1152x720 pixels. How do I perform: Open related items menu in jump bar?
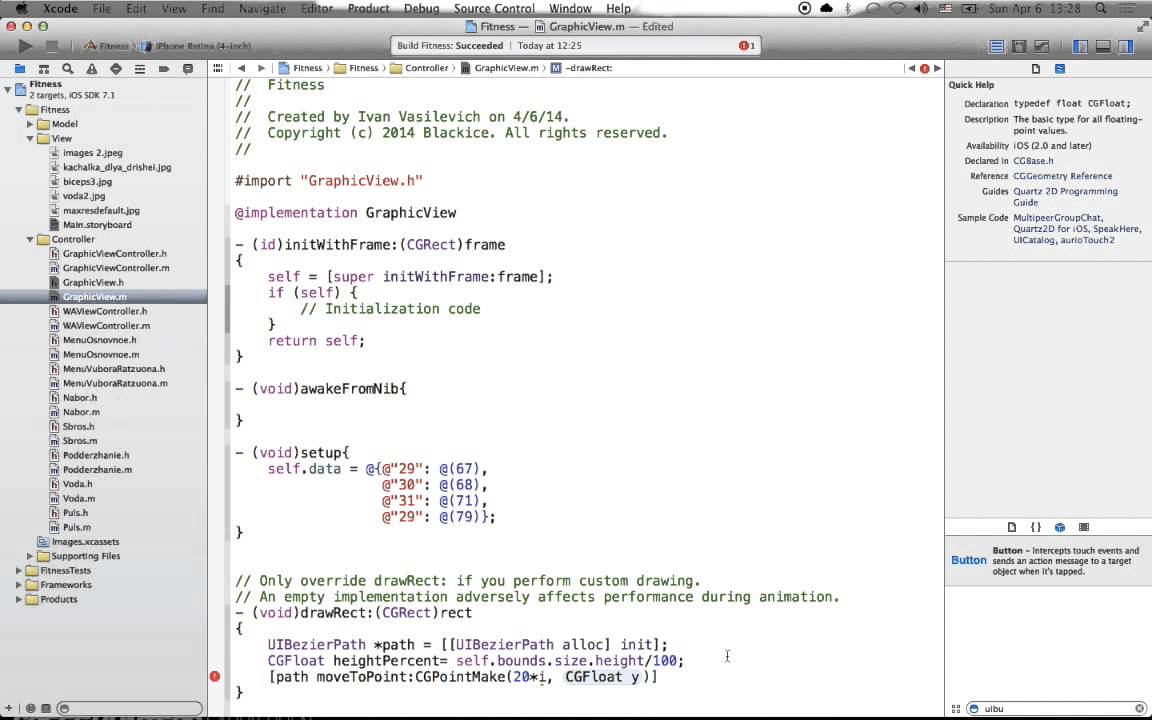(218, 68)
